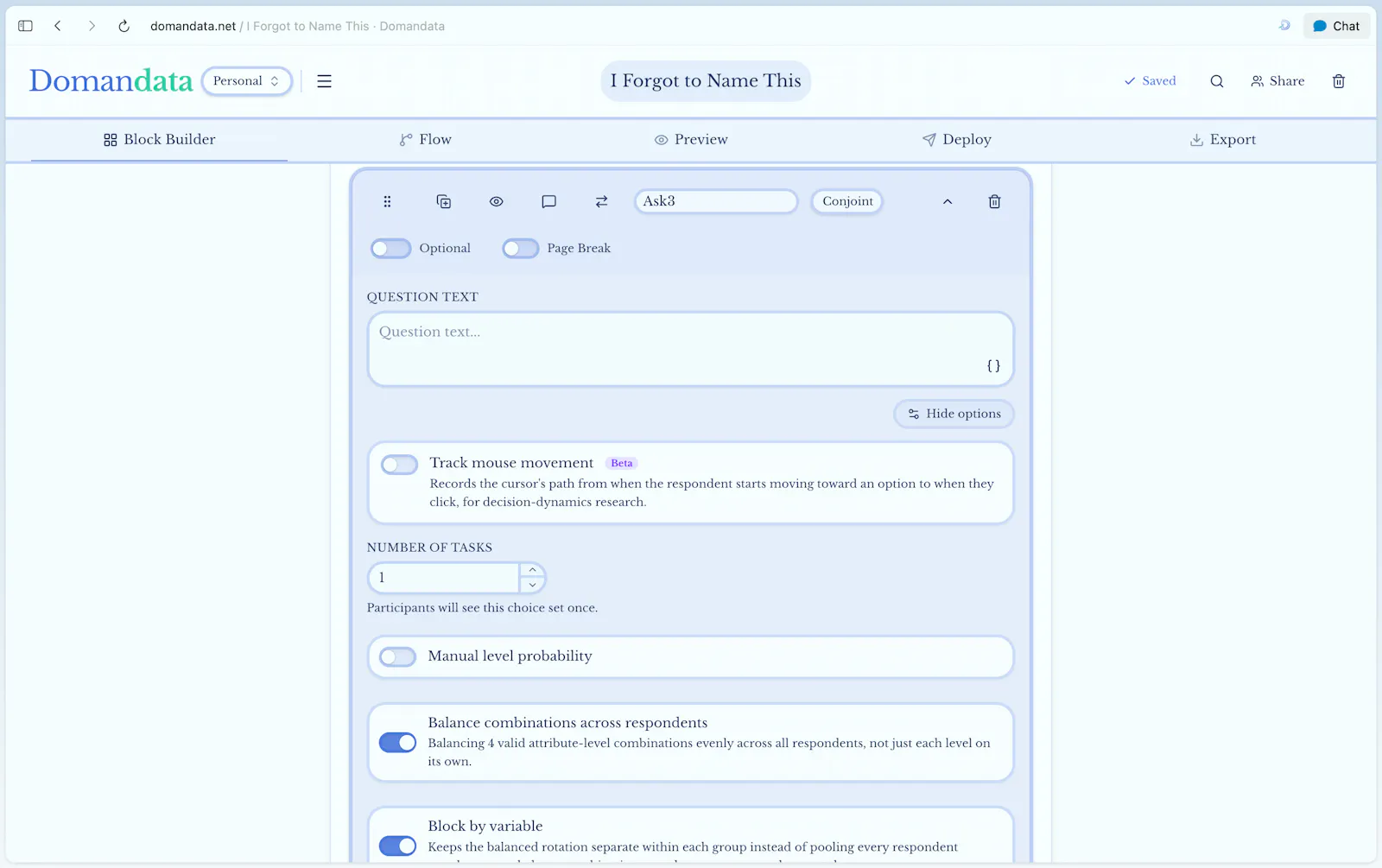Edit the survey title I Forgot to Name This
1382x868 pixels.
coord(706,80)
